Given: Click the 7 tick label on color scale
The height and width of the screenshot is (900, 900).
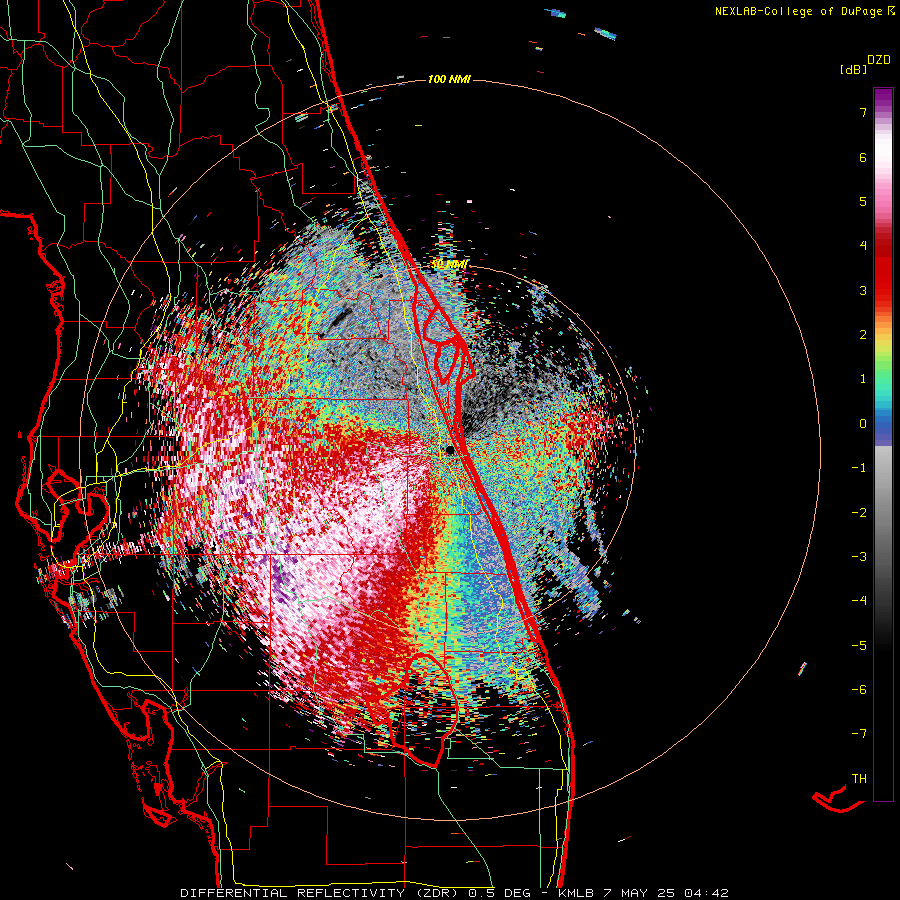Looking at the screenshot, I should (863, 112).
